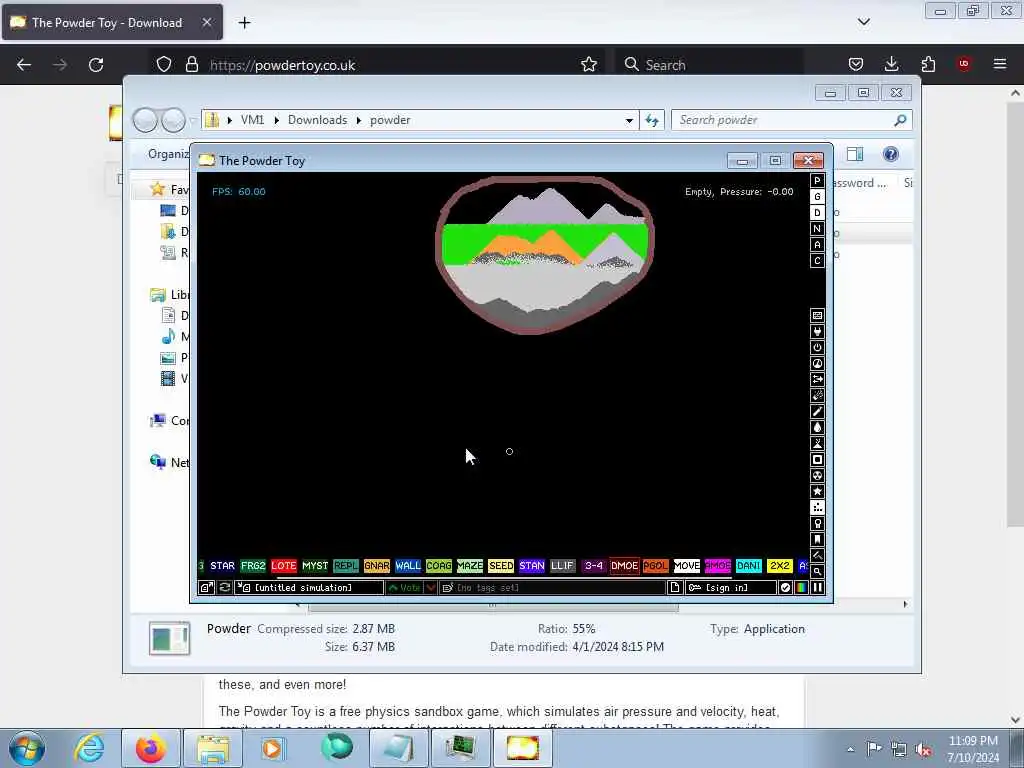This screenshot has height=768, width=1024.
Task: Click the new blank simulation icon
Action: pyautogui.click(x=675, y=588)
